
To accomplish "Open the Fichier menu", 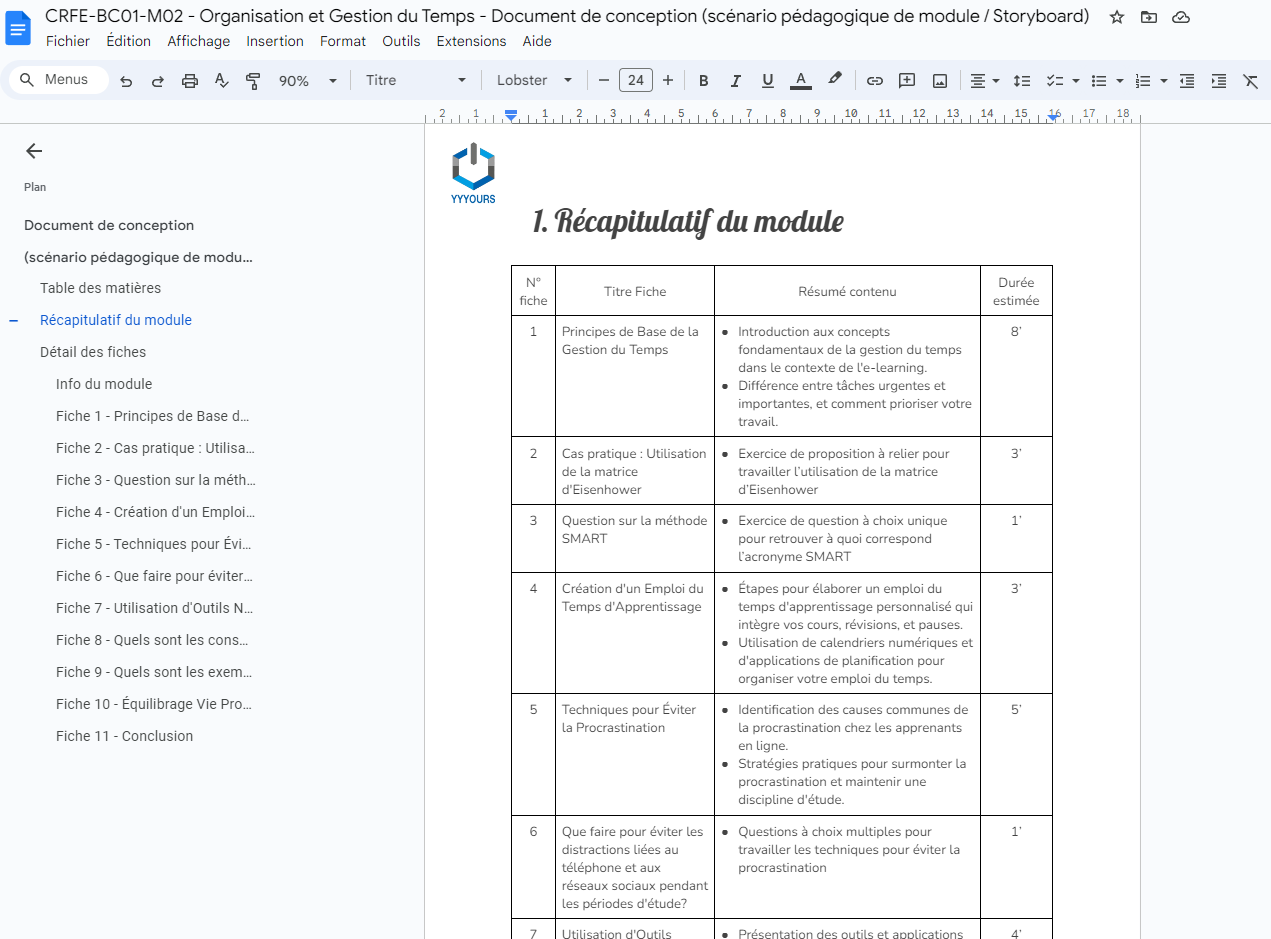I will point(68,41).
